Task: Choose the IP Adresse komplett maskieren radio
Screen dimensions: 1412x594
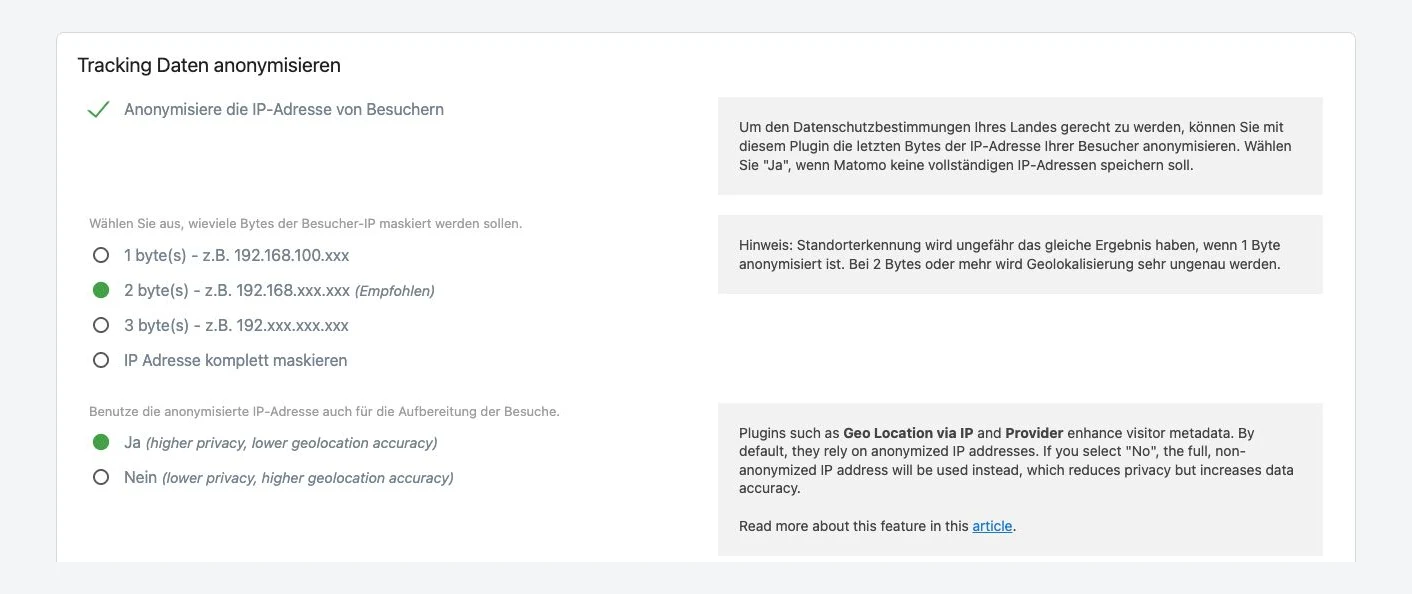Action: pos(101,360)
